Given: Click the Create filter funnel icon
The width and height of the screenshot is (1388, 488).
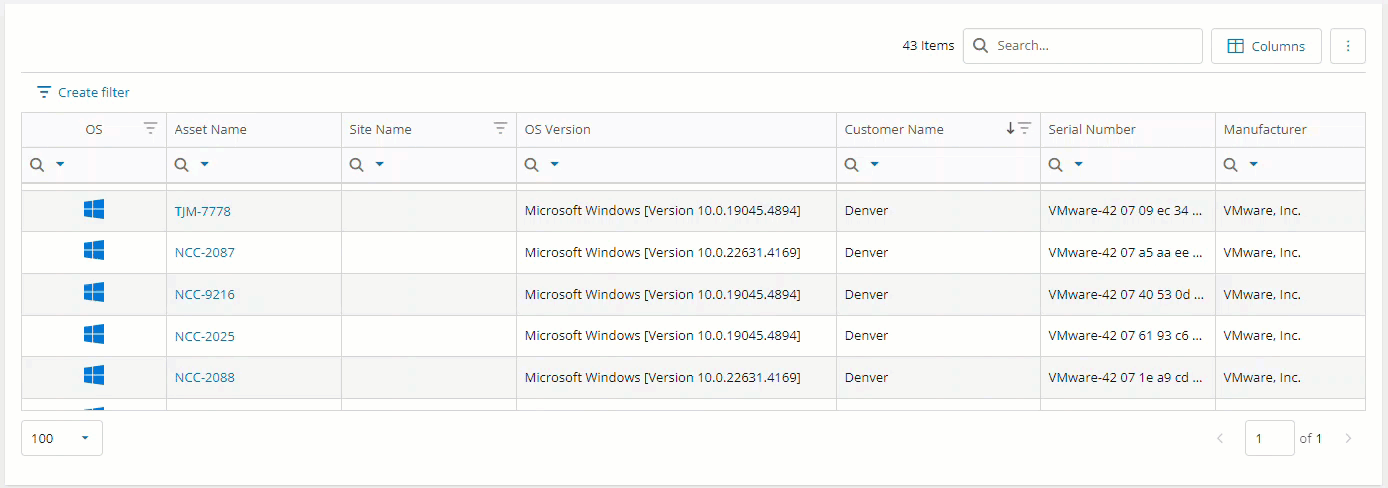Looking at the screenshot, I should point(44,92).
